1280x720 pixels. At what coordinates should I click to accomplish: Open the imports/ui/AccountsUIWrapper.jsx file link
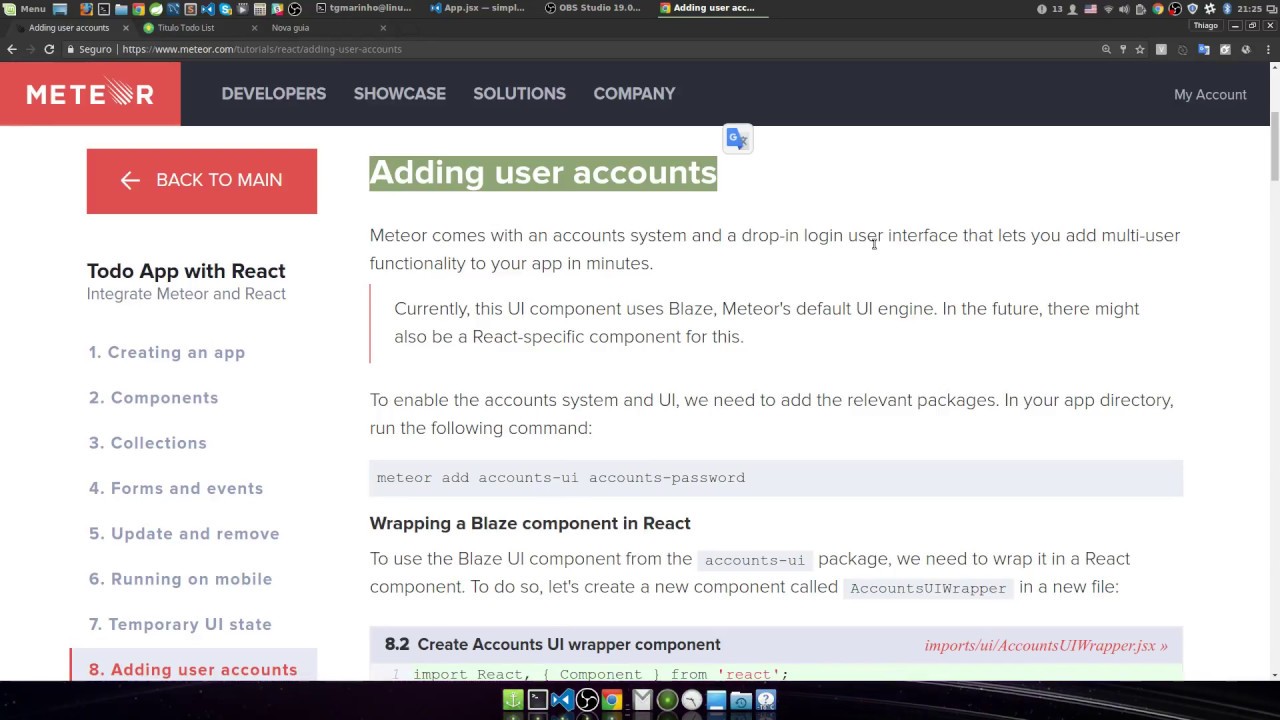coord(1046,646)
